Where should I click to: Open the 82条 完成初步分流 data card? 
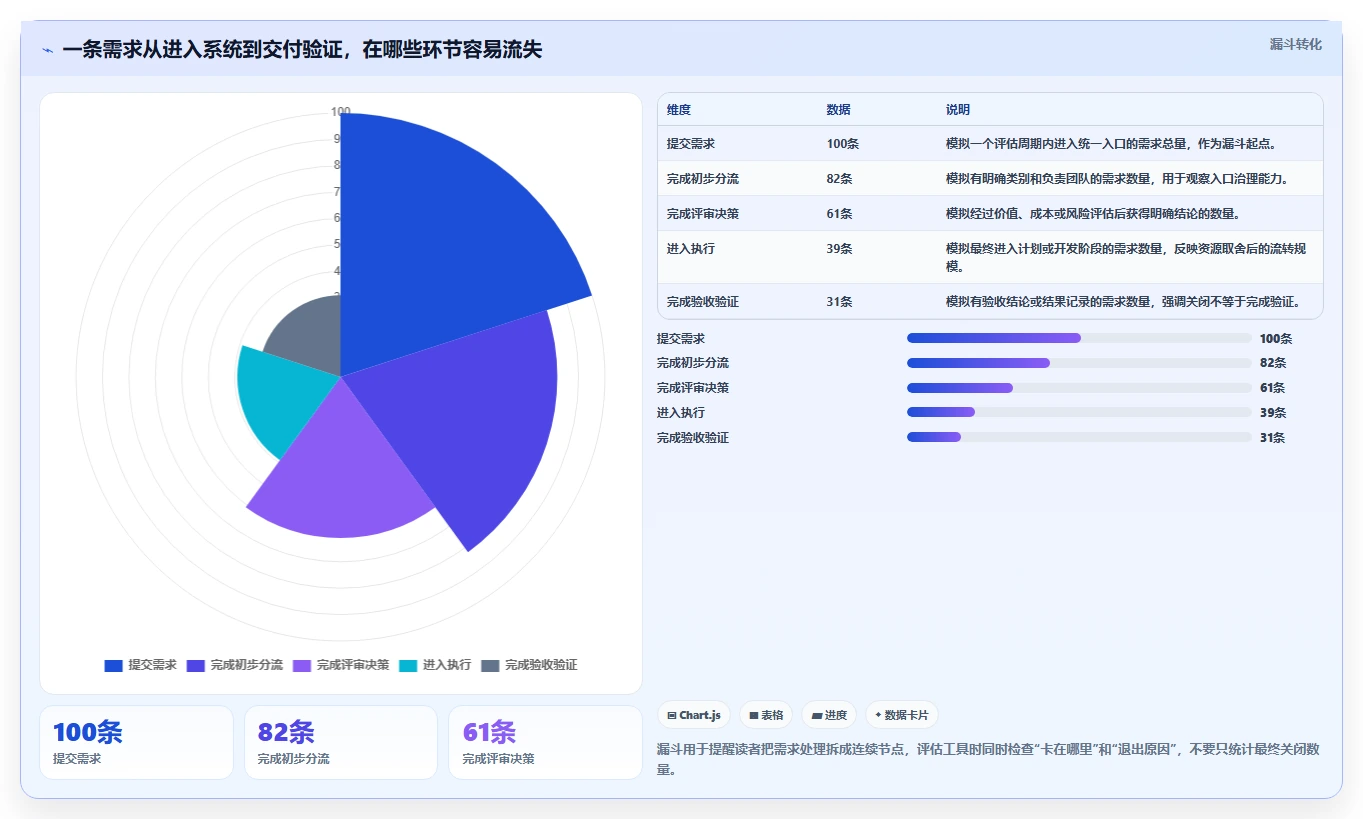pos(341,742)
